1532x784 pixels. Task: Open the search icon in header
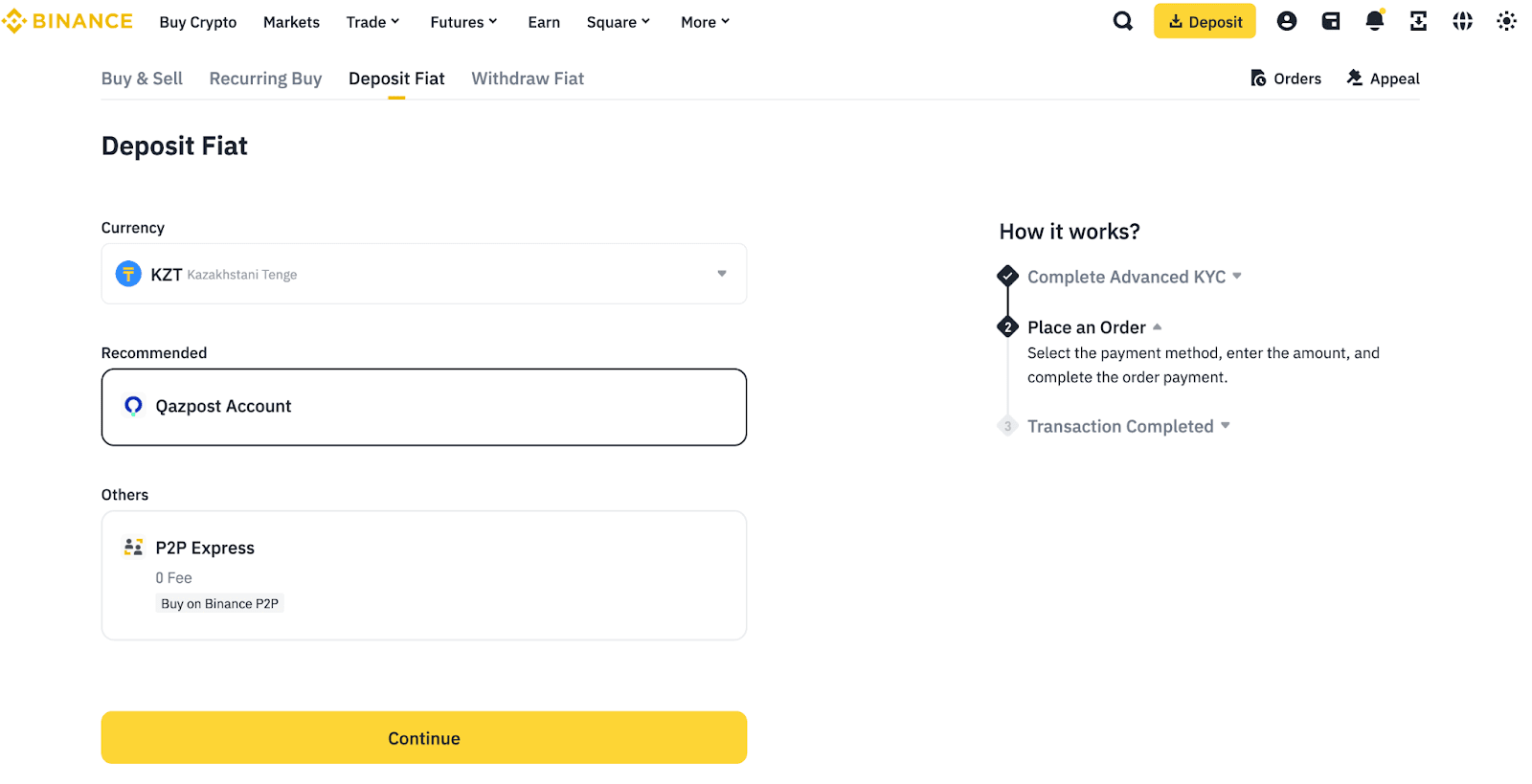(1122, 21)
